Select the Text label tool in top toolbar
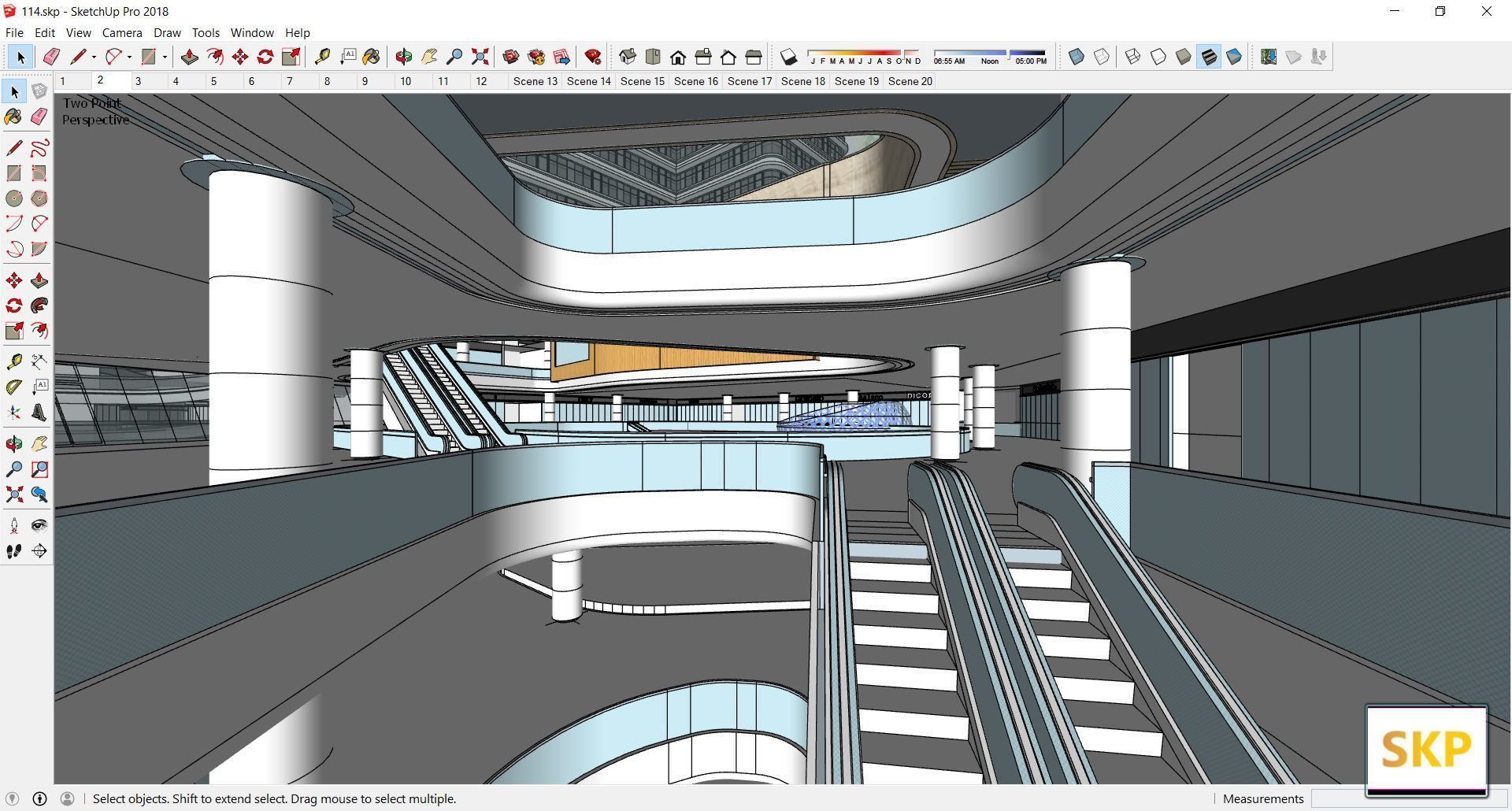 tap(347, 57)
